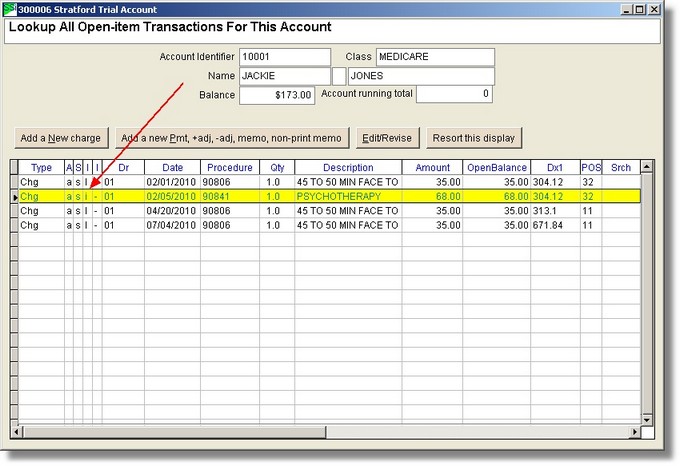Image resolution: width=680 pixels, height=466 pixels.
Task: Select the 04/20/2010 date cell
Action: click(x=172, y=211)
